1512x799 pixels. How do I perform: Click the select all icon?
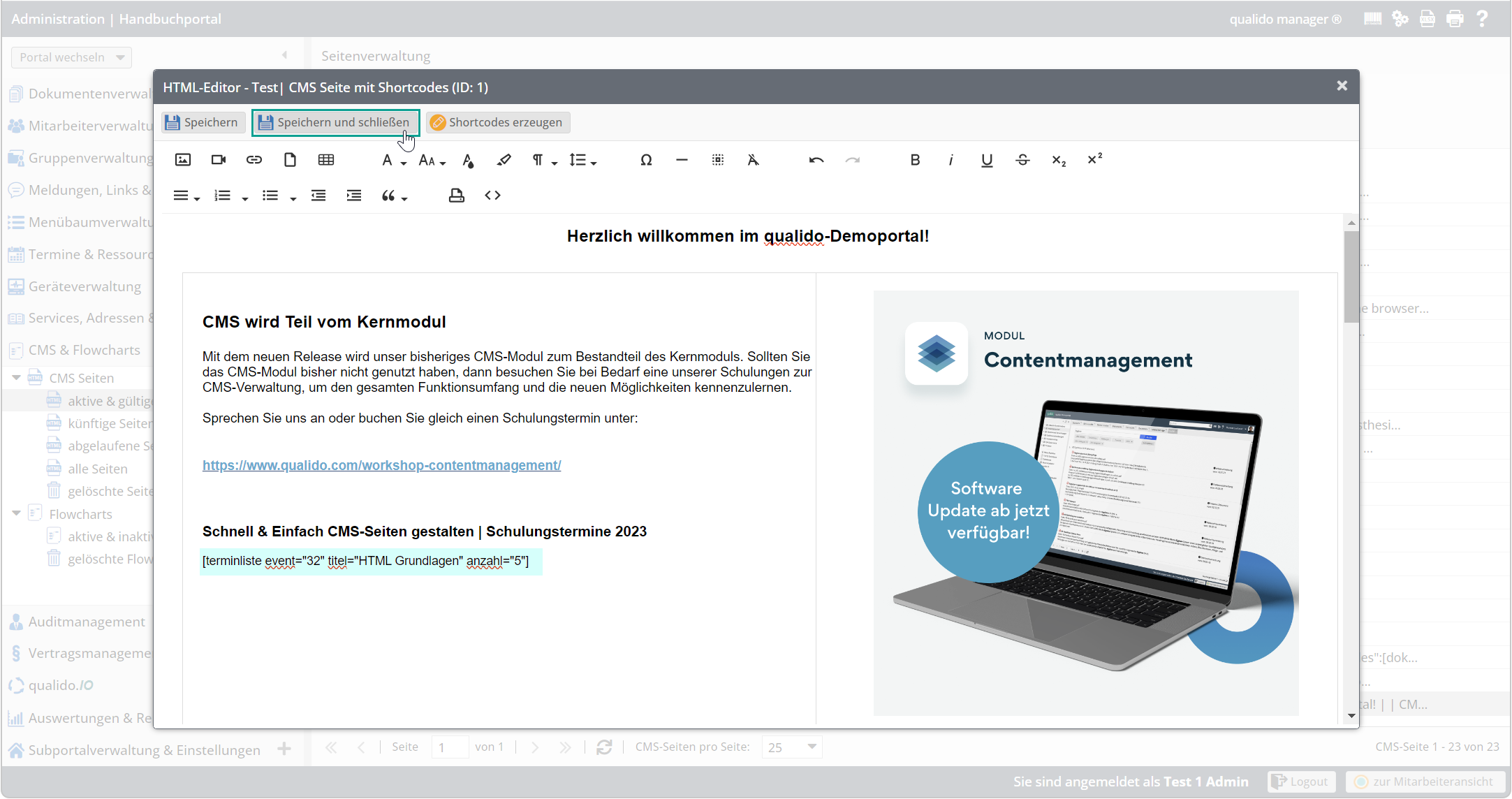click(718, 160)
